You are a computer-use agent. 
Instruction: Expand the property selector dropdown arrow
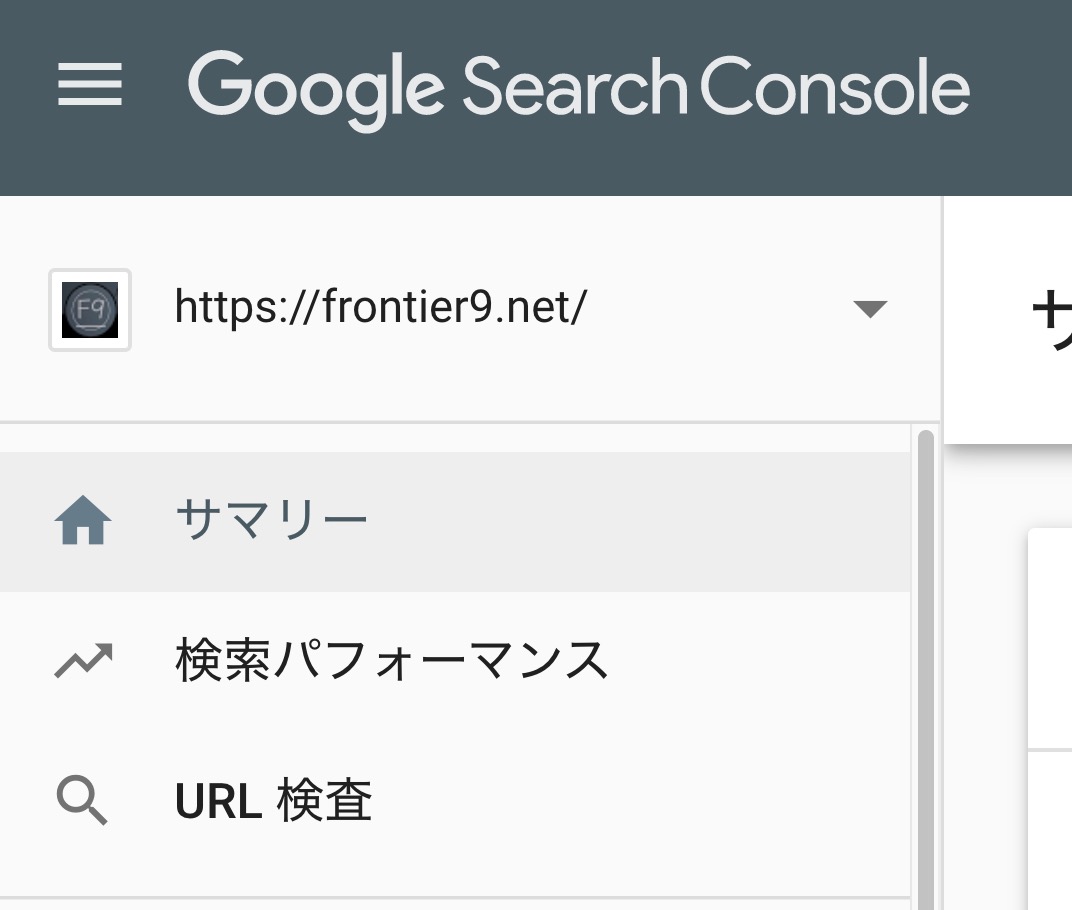click(x=870, y=309)
